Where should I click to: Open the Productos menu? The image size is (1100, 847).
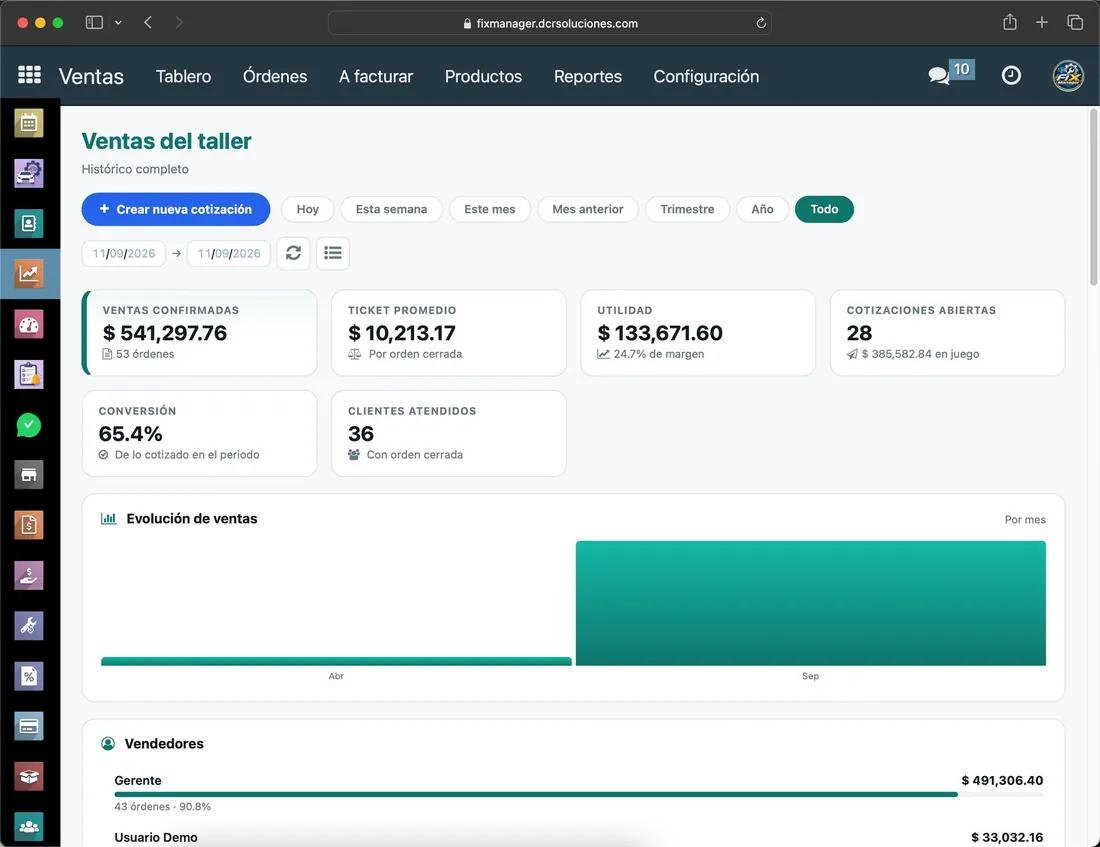(x=483, y=76)
